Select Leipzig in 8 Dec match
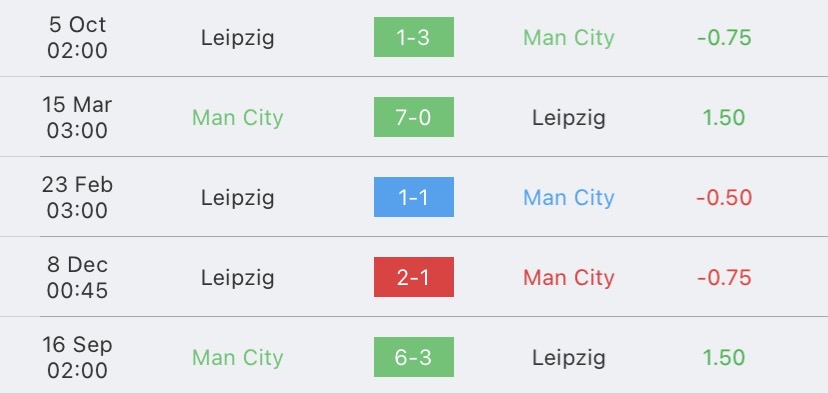The height and width of the screenshot is (393, 828). point(238,278)
